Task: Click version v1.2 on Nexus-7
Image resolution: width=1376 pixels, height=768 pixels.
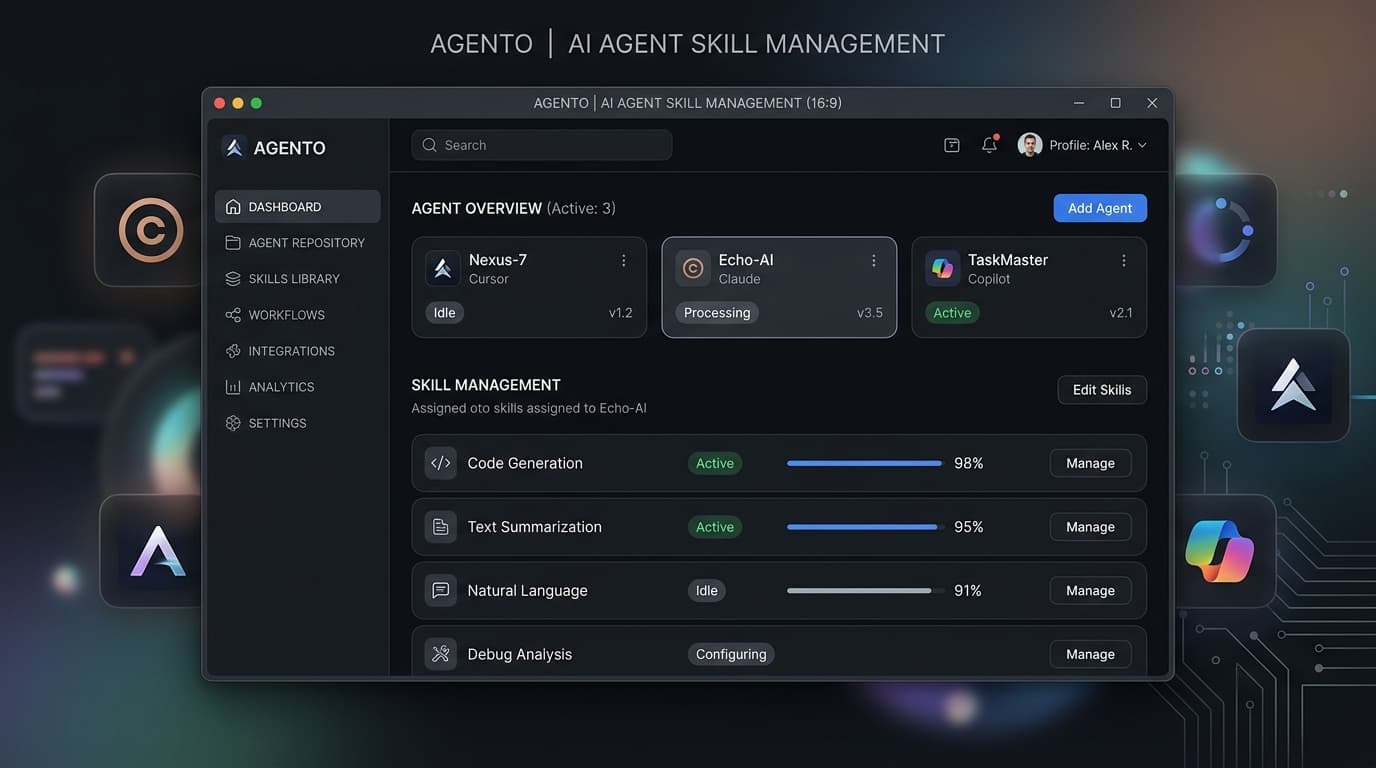Action: [621, 313]
